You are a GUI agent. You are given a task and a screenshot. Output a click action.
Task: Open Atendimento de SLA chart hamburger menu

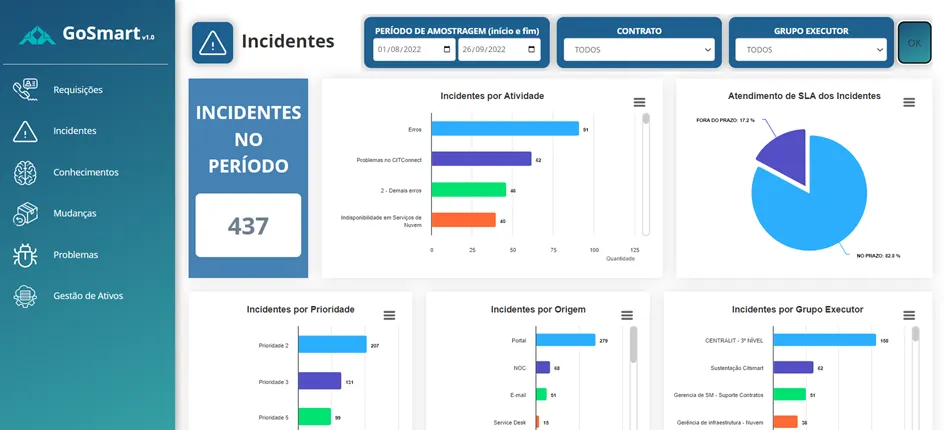pyautogui.click(x=909, y=103)
